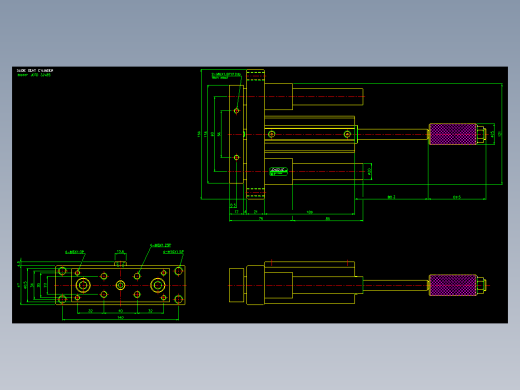Select the upper mounting hole on the end plate
The image size is (520, 390).
click(236, 111)
